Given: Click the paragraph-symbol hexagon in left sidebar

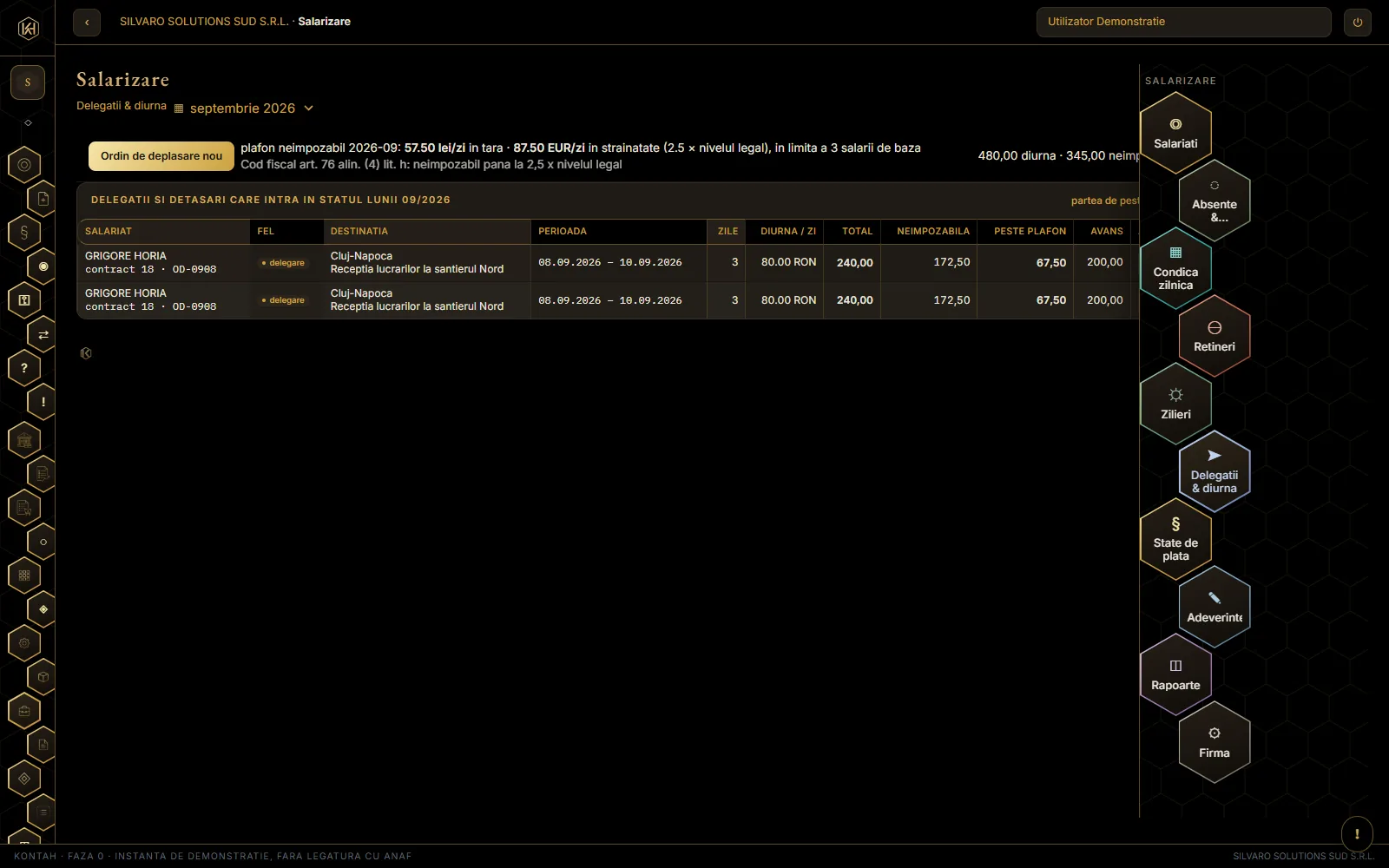Looking at the screenshot, I should pos(24,233).
